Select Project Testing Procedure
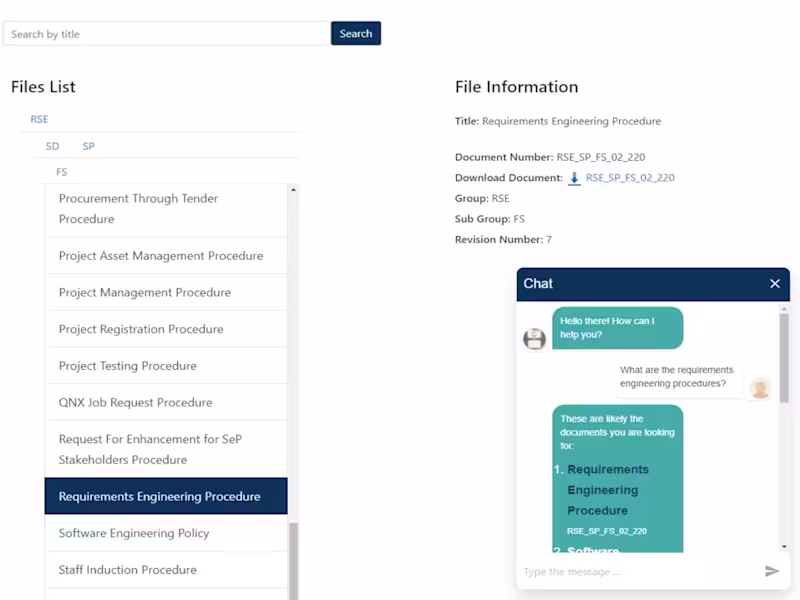This screenshot has height=600, width=800. (166, 366)
